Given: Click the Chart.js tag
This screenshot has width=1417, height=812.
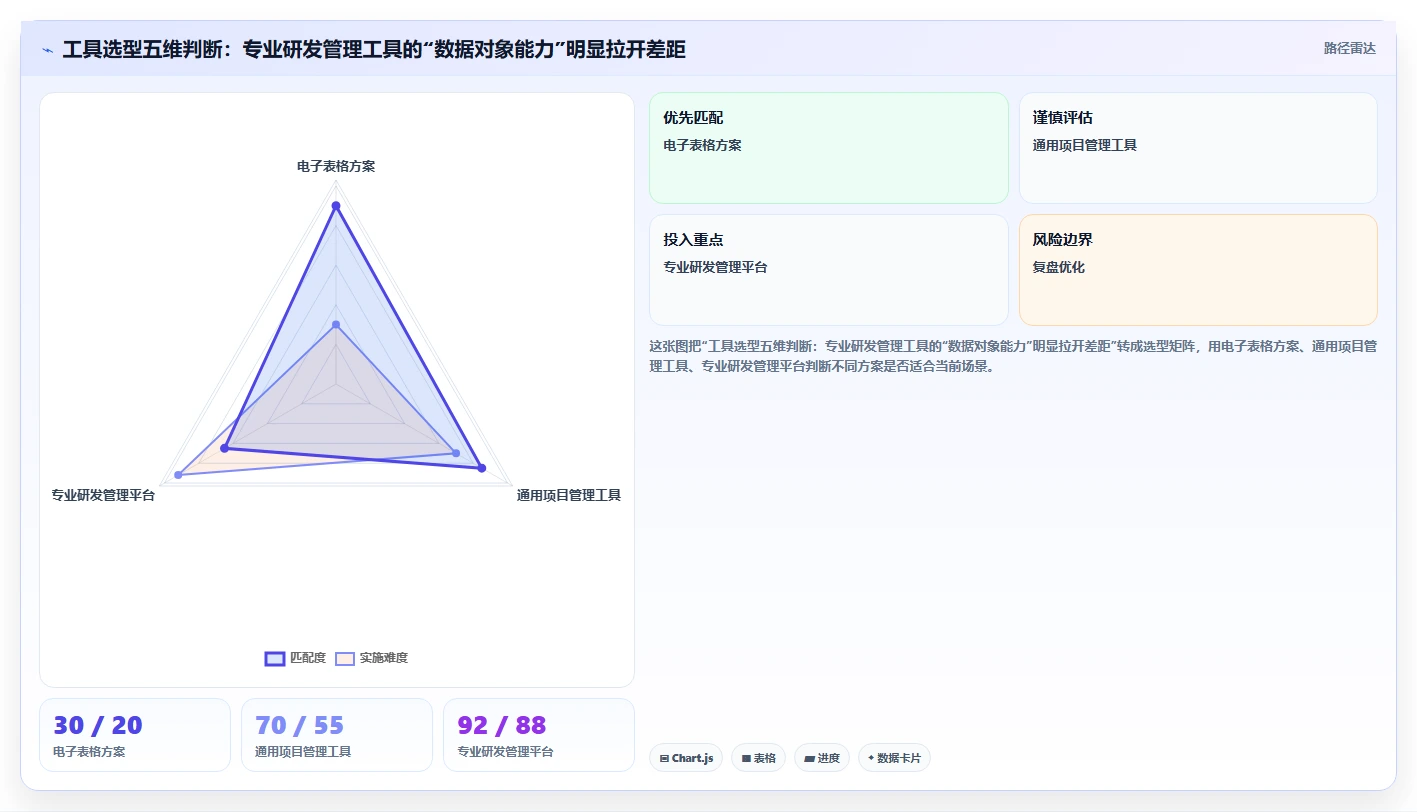Looking at the screenshot, I should coord(686,758).
